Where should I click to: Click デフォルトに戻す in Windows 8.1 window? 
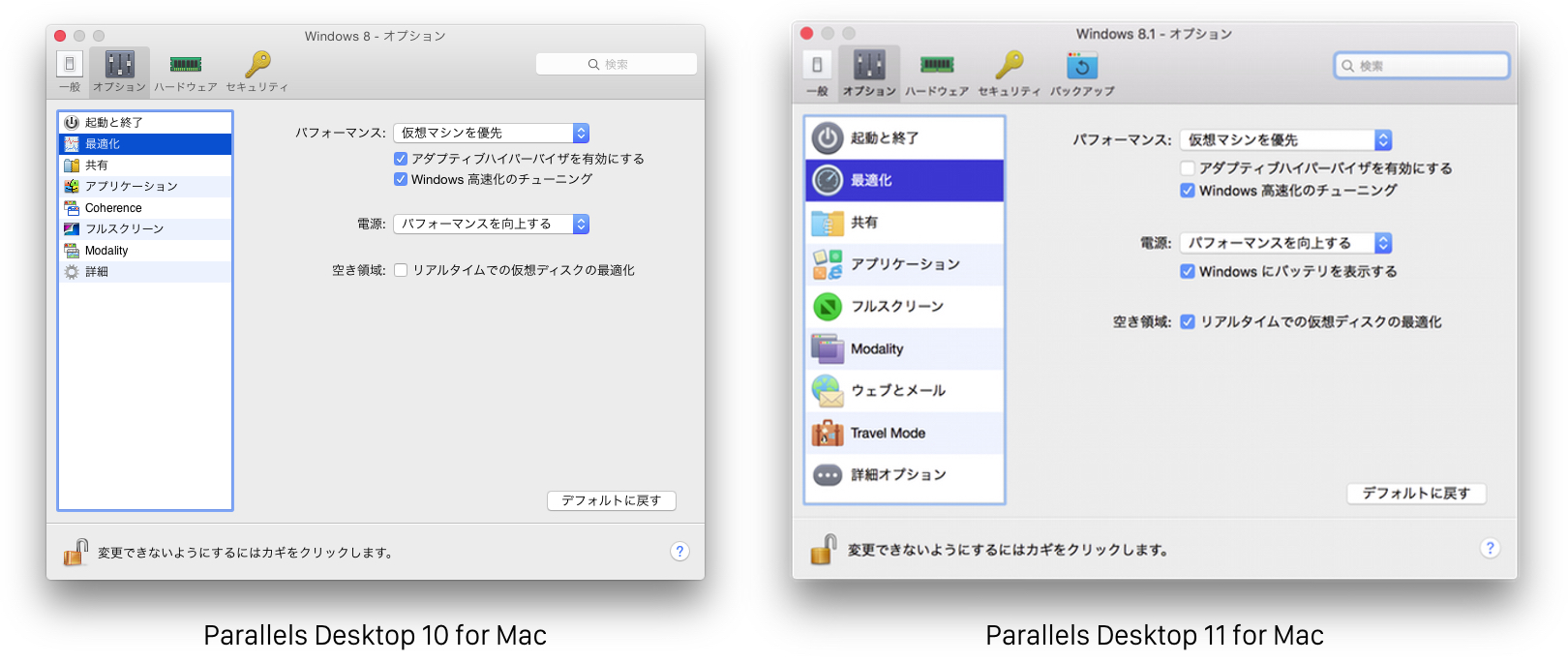click(x=1417, y=494)
